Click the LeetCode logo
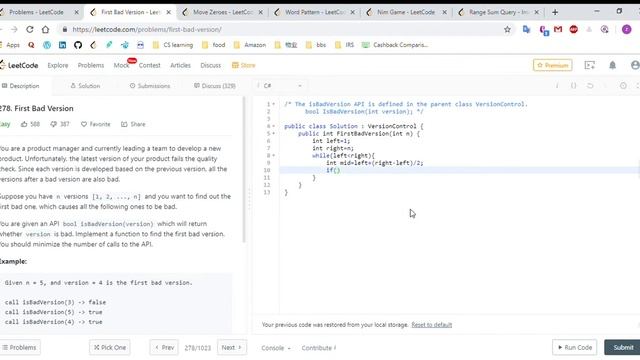The image size is (640, 360). [x=19, y=65]
